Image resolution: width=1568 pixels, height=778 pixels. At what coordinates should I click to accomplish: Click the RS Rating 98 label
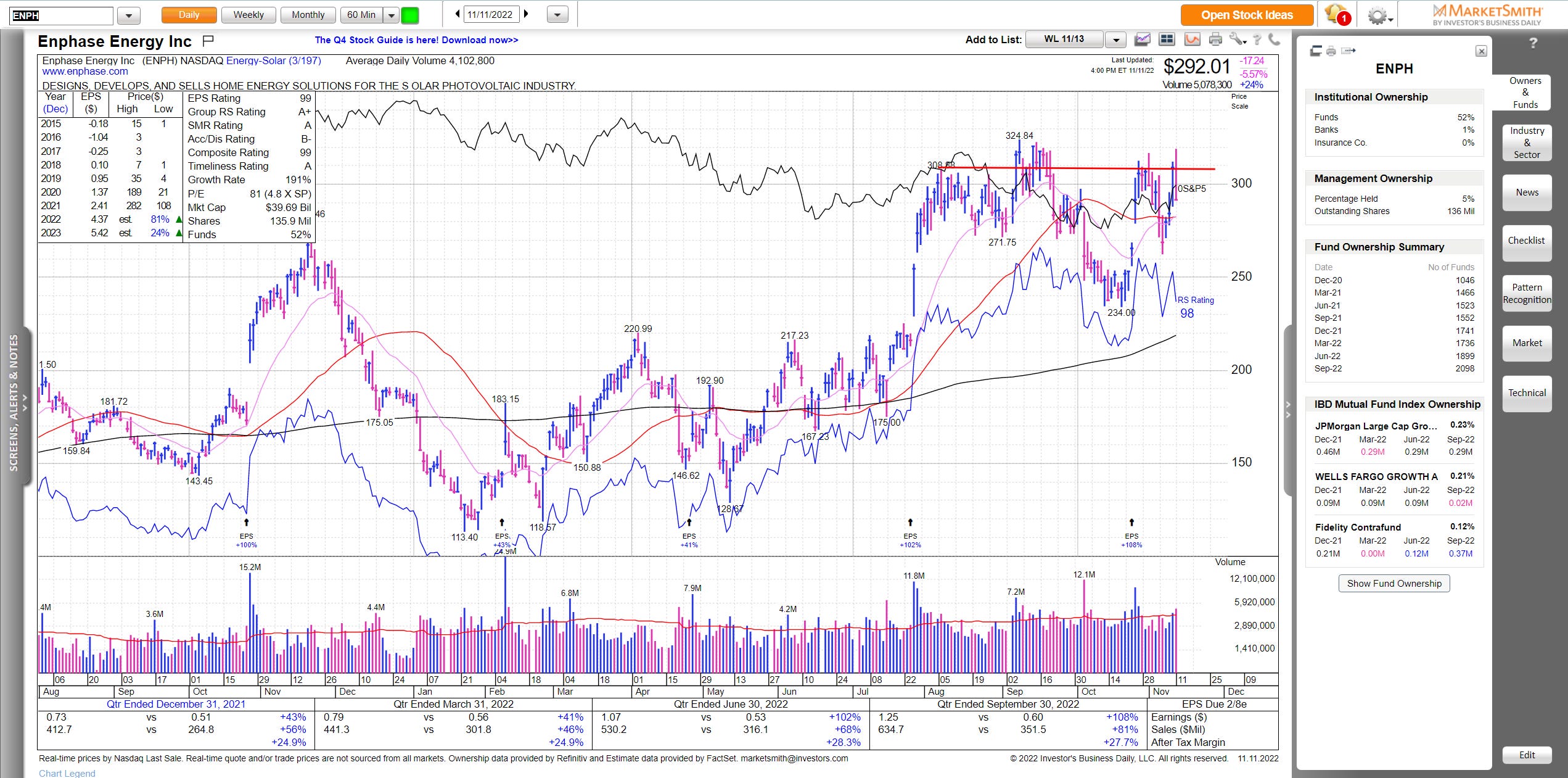point(1195,307)
